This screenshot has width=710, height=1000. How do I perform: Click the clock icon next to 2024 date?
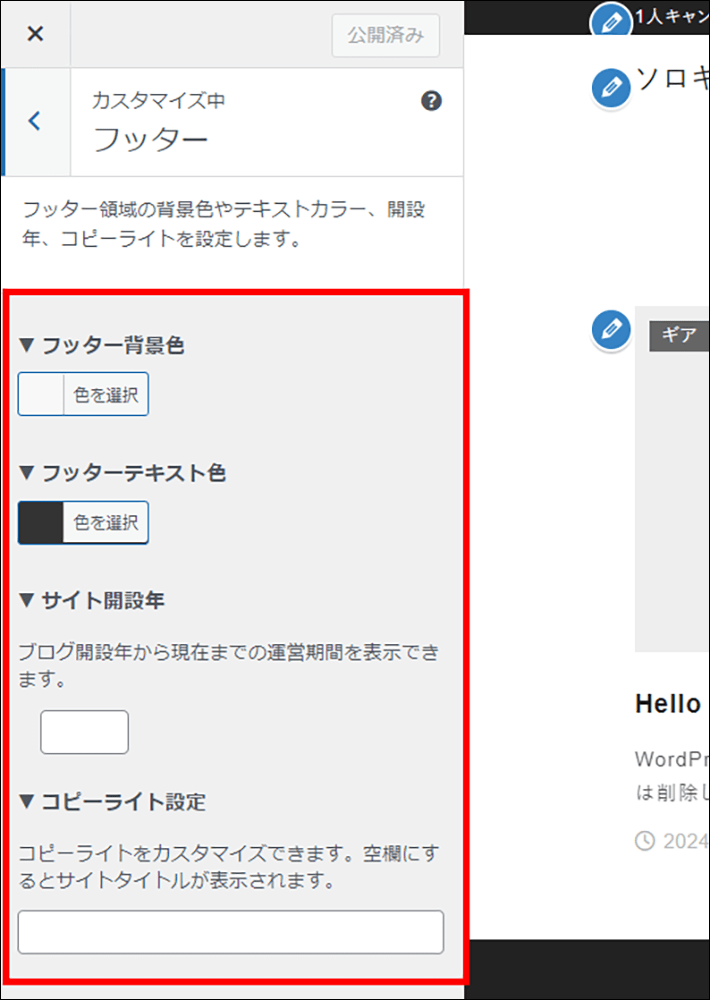(x=645, y=841)
